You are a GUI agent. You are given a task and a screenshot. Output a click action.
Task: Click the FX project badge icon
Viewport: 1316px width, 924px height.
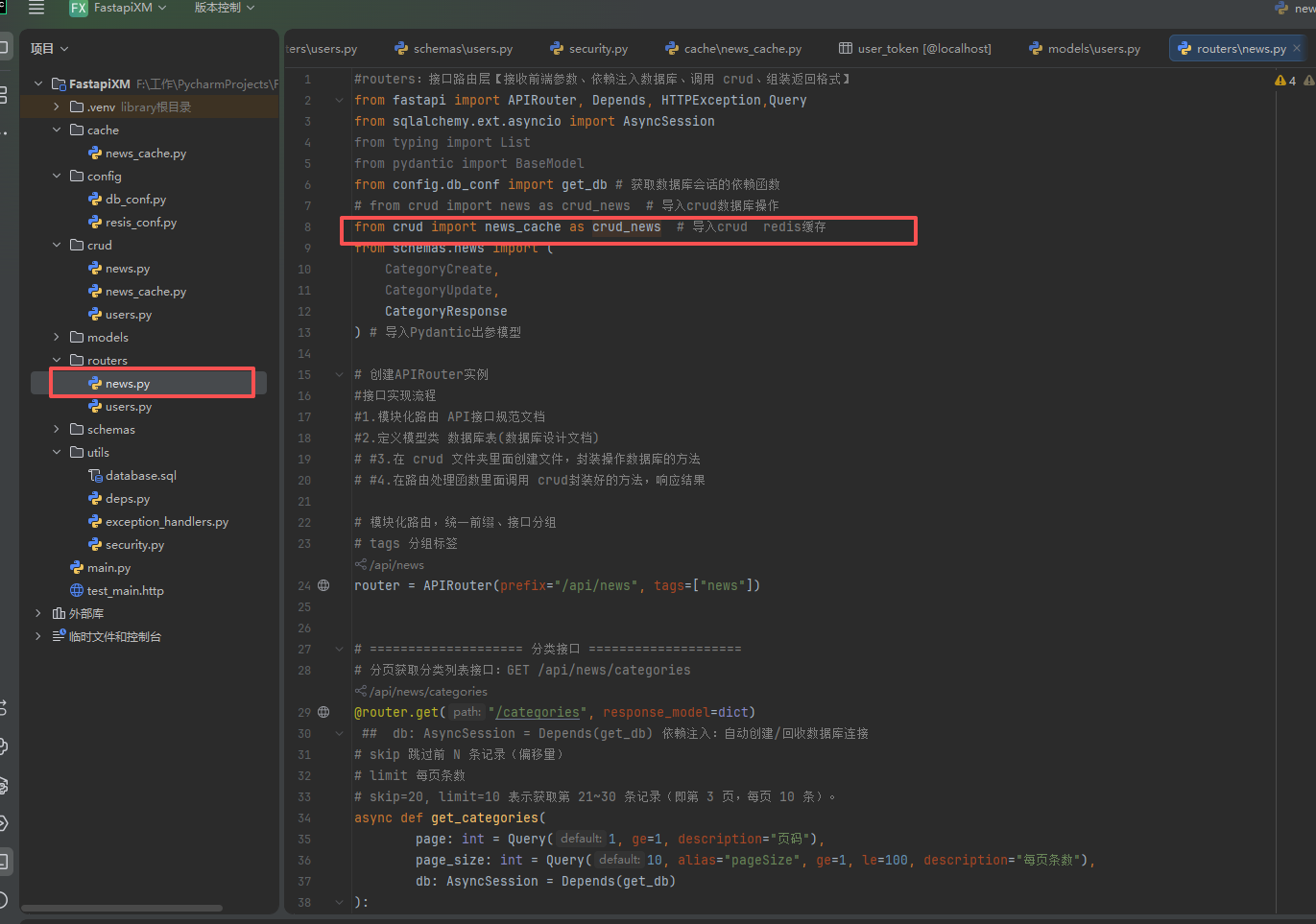click(x=79, y=8)
